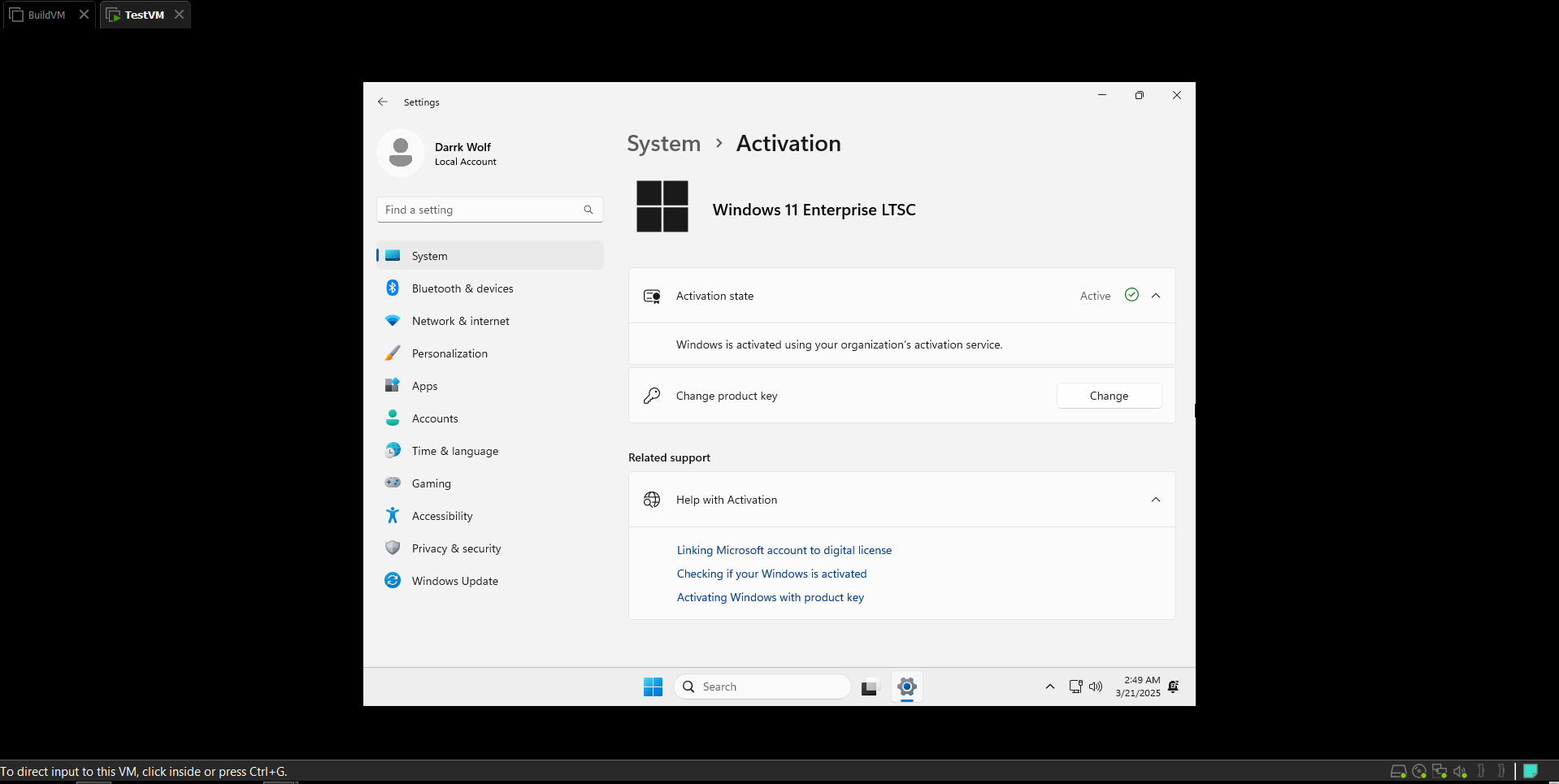
Task: Click the key icon beside Change product key
Action: pos(652,396)
